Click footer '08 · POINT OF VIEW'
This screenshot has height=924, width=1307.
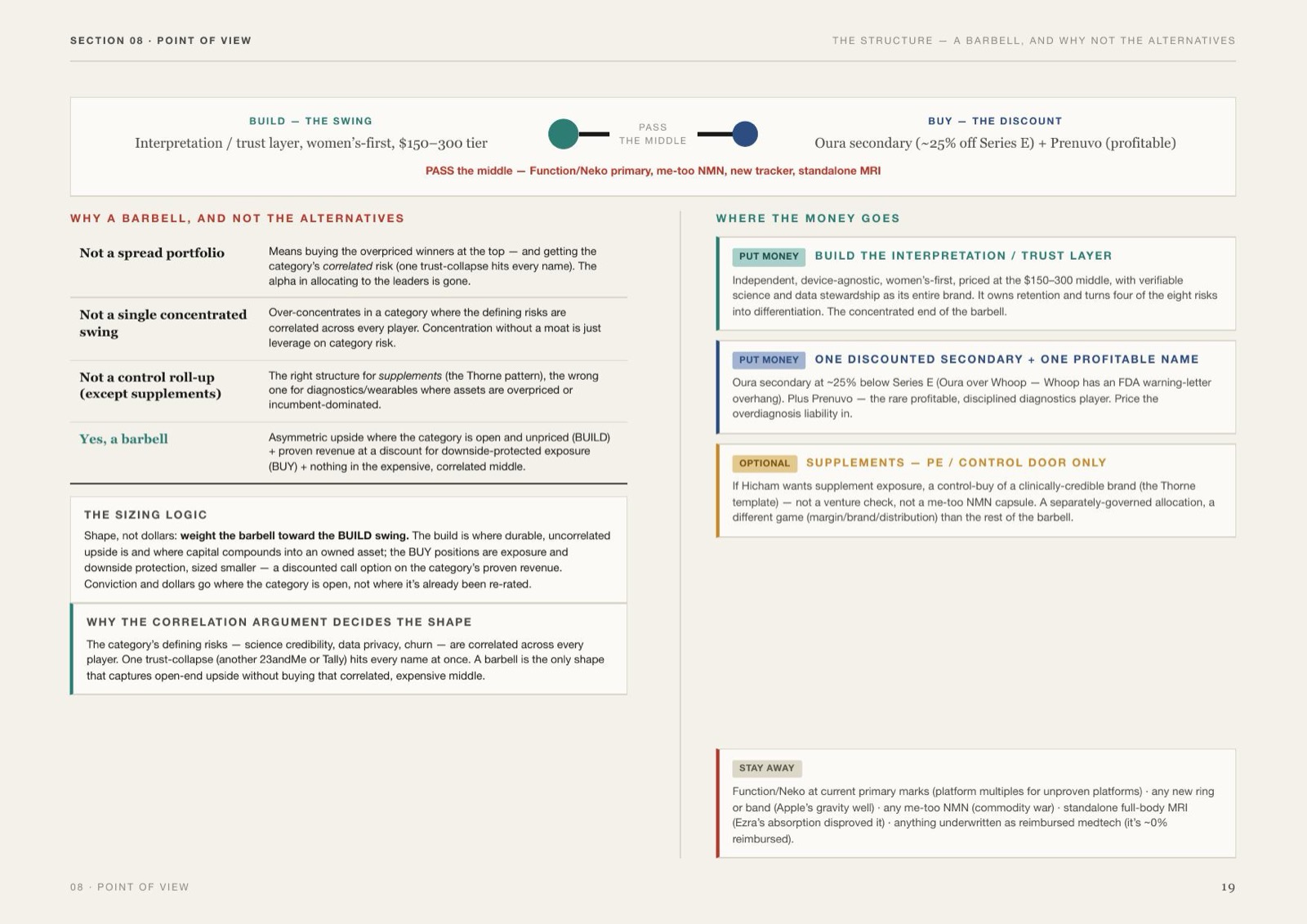129,887
